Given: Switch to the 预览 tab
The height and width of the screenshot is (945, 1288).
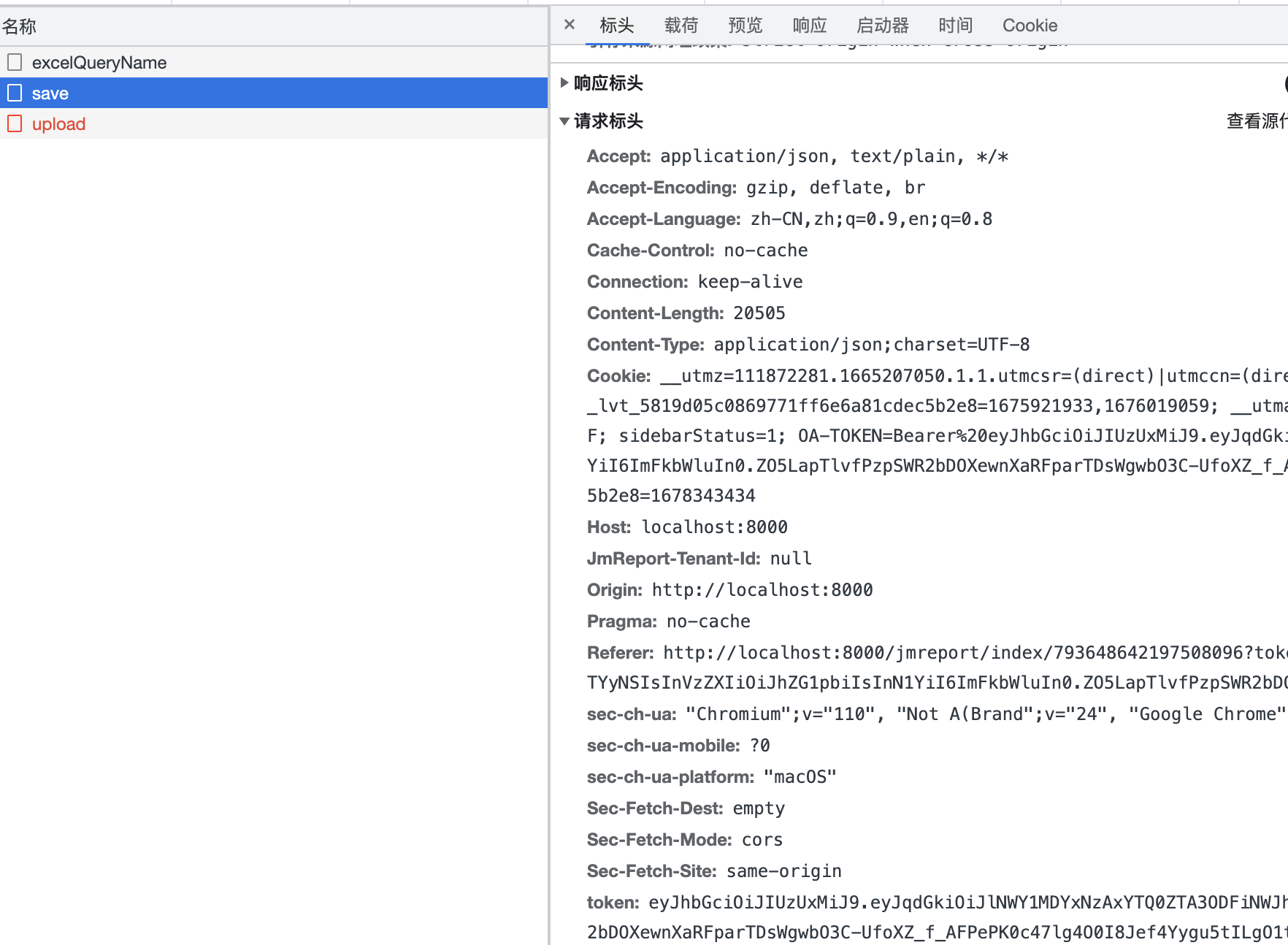Looking at the screenshot, I should click(745, 25).
